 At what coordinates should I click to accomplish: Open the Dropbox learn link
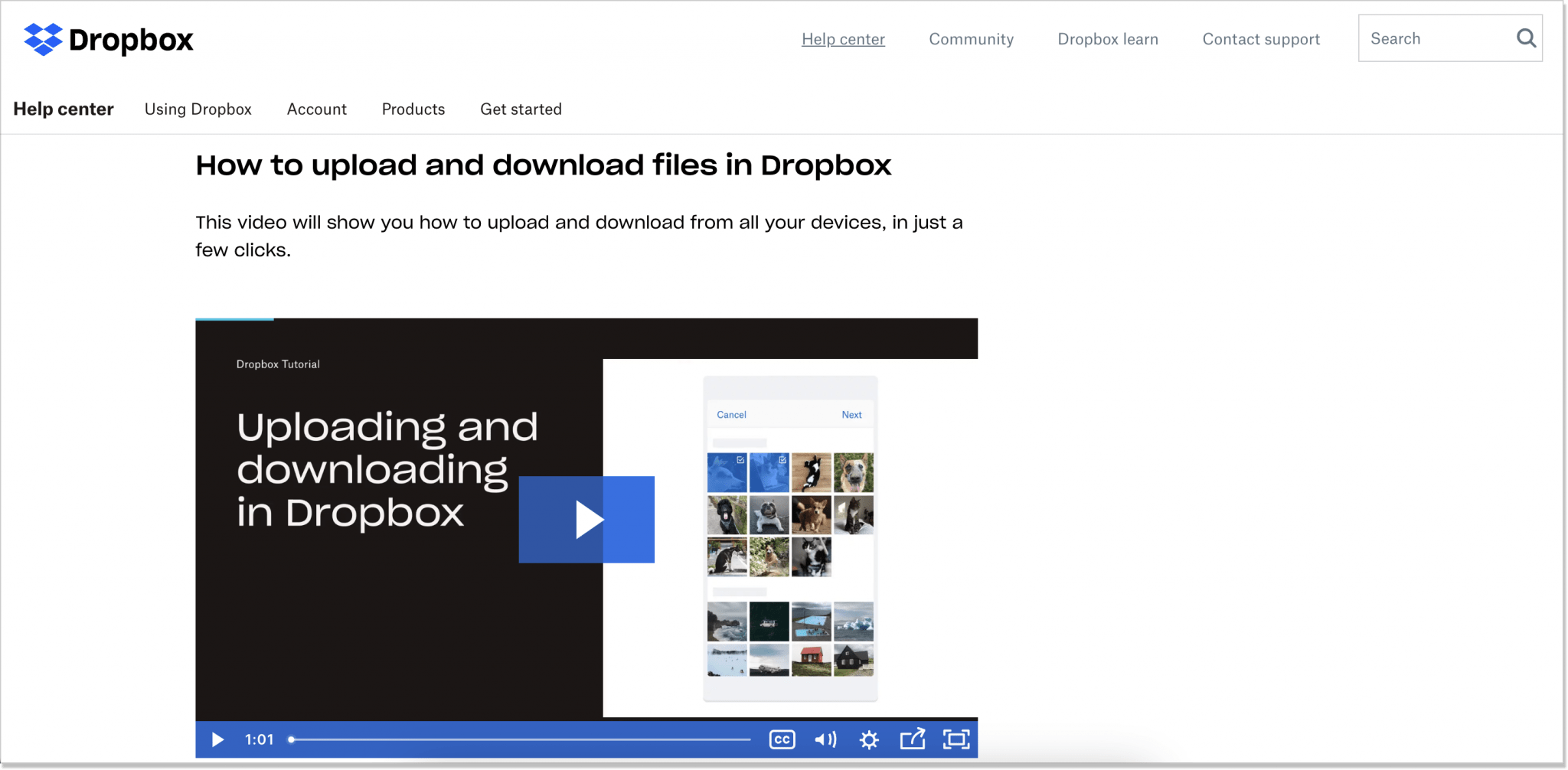click(1107, 39)
